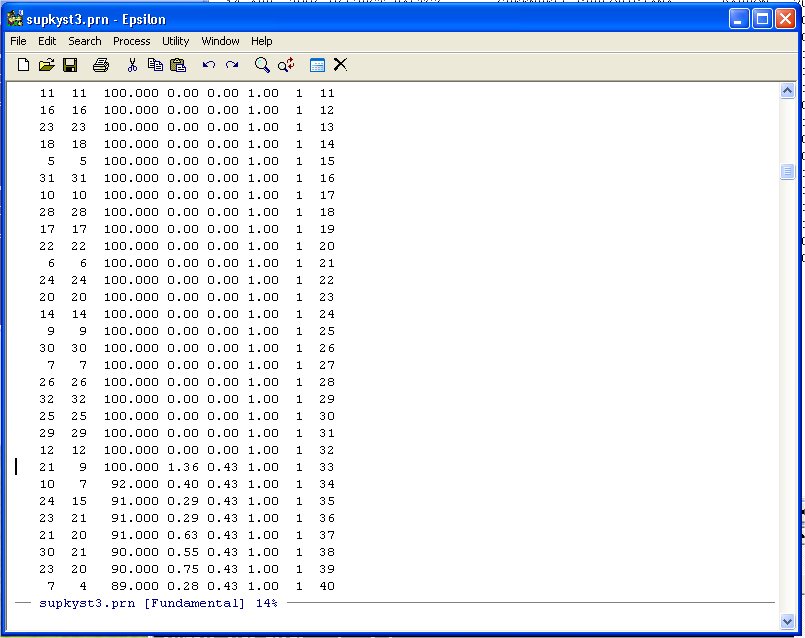Create a new file with the toolbar icon

(x=23, y=65)
